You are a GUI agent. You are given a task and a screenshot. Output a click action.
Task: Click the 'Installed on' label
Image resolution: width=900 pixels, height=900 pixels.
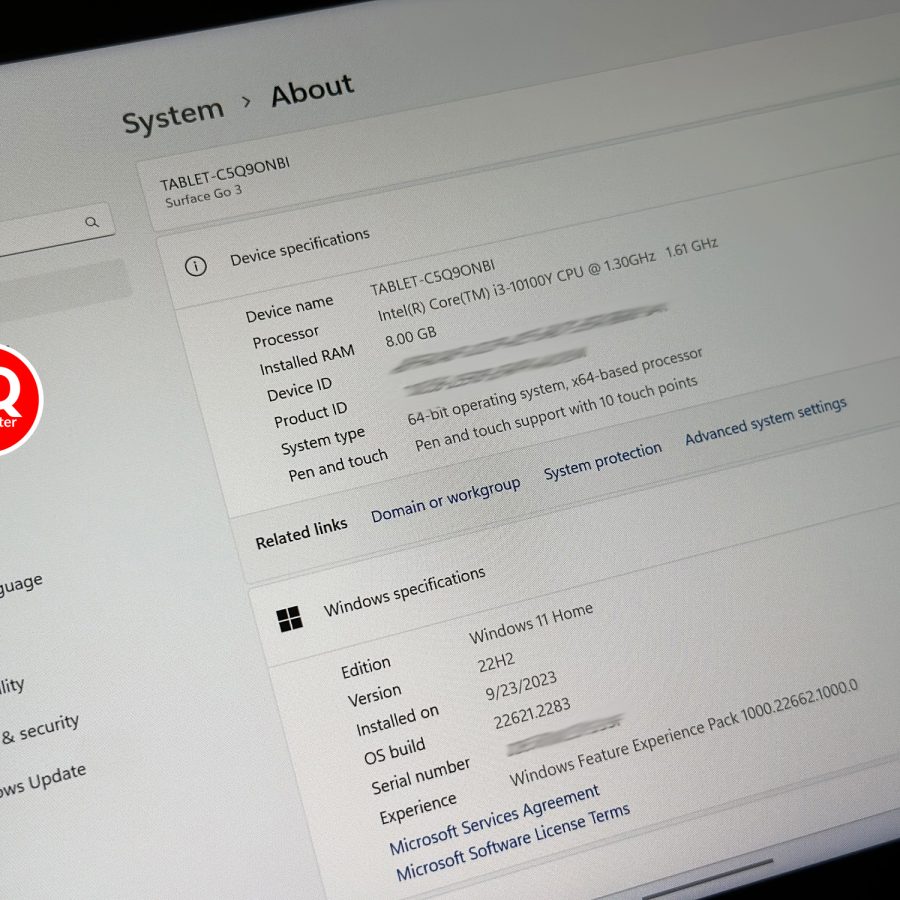[397, 720]
